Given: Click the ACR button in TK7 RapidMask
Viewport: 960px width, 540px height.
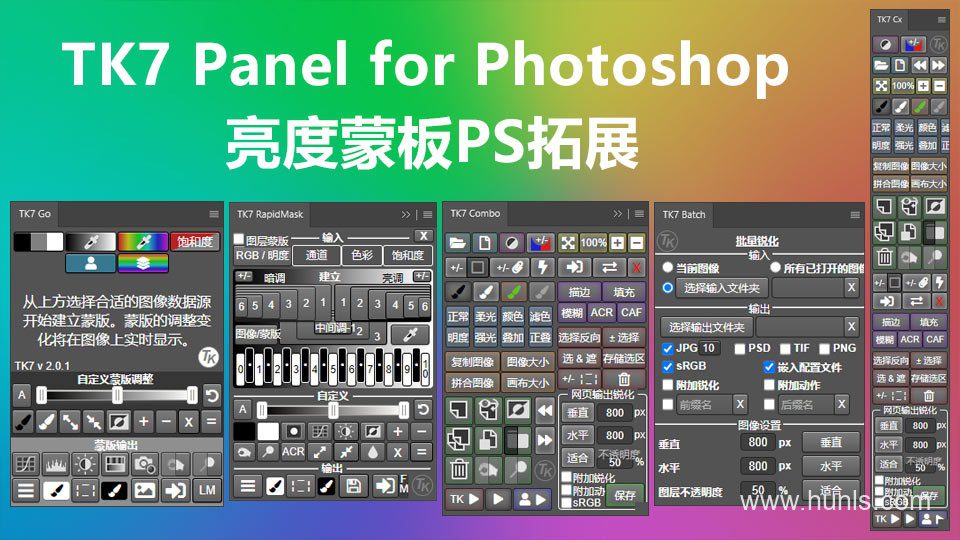Looking at the screenshot, I should (x=293, y=452).
